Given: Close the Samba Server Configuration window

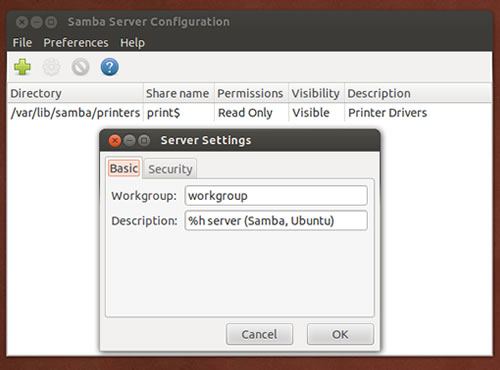Looking at the screenshot, I should point(22,22).
